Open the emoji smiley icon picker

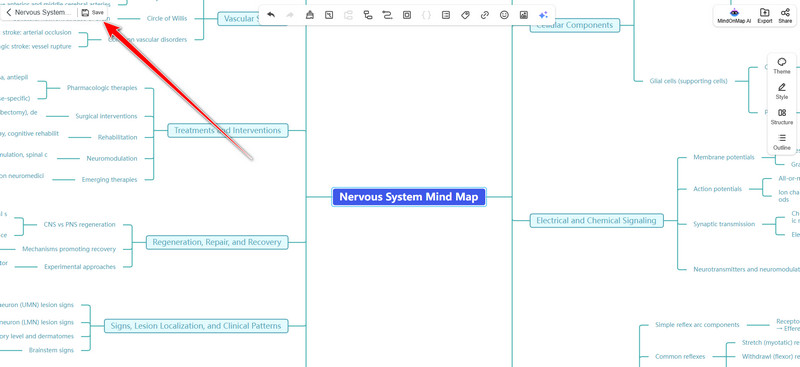click(x=504, y=15)
